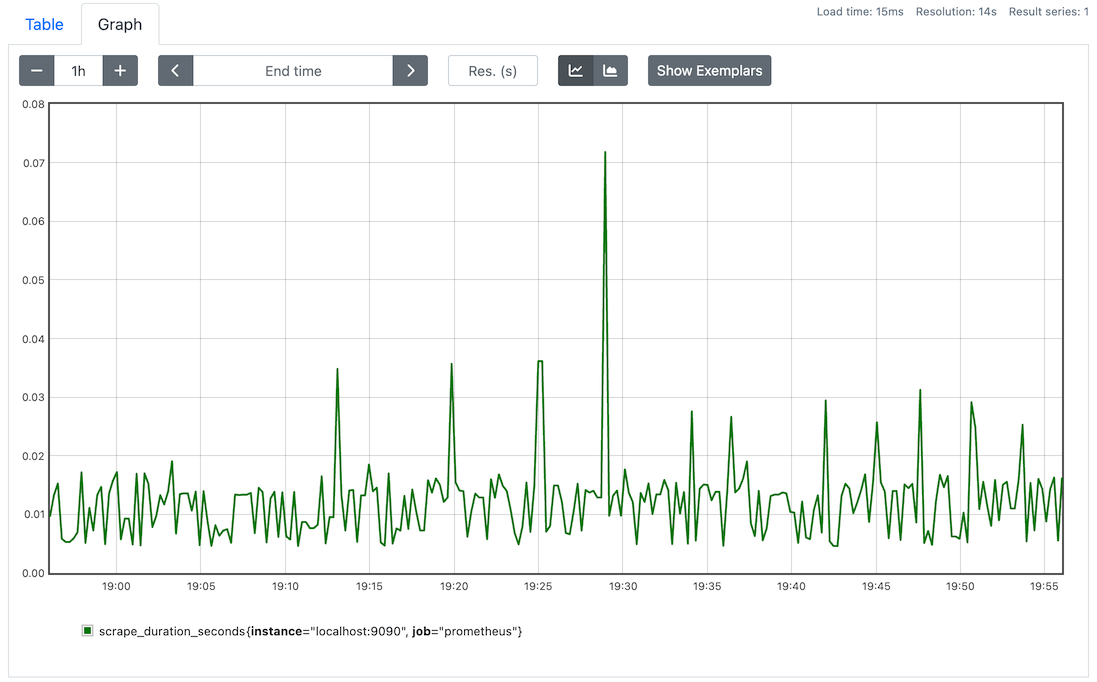Select the scrape_duration_seconds legend label

pyautogui.click(x=310, y=631)
